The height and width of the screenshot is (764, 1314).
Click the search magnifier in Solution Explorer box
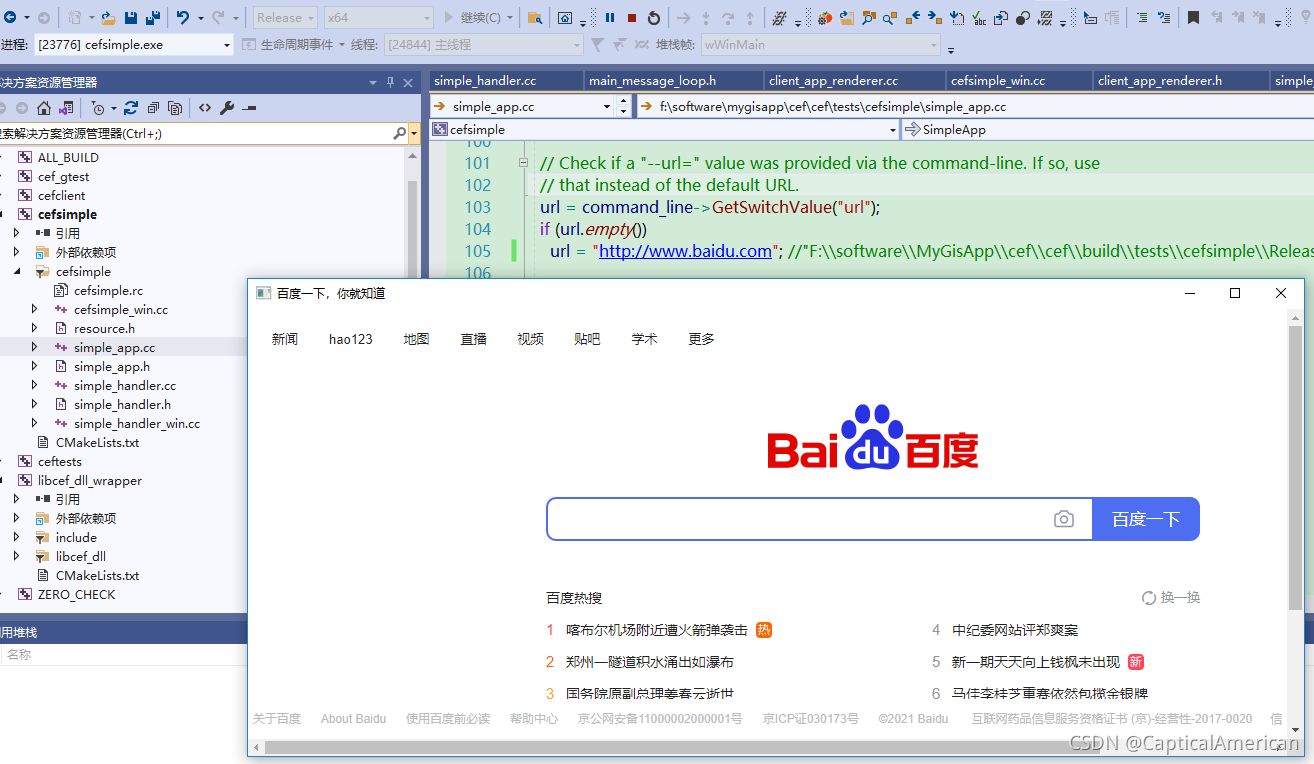pos(399,133)
